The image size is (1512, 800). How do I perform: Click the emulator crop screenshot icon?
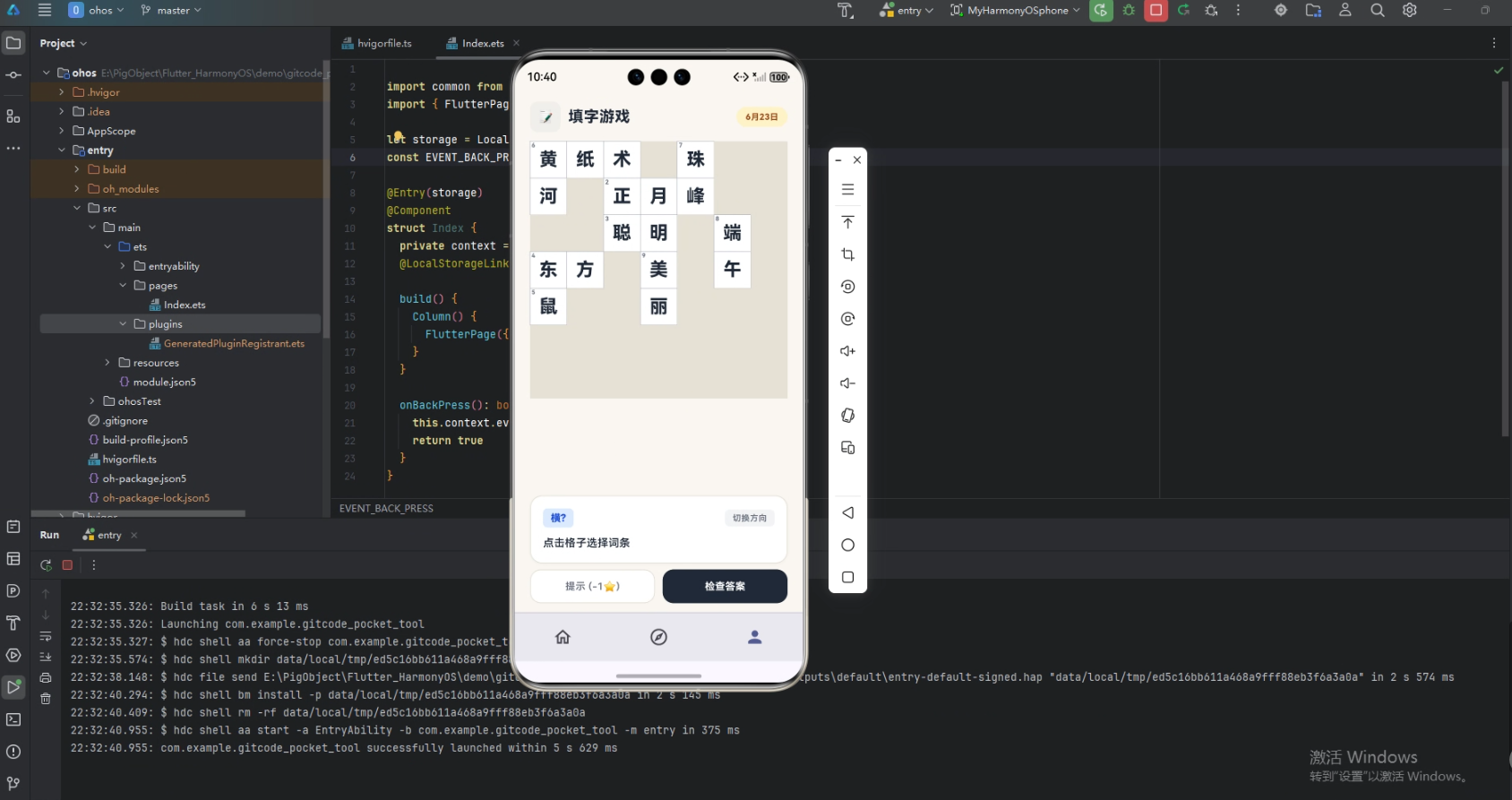click(848, 254)
